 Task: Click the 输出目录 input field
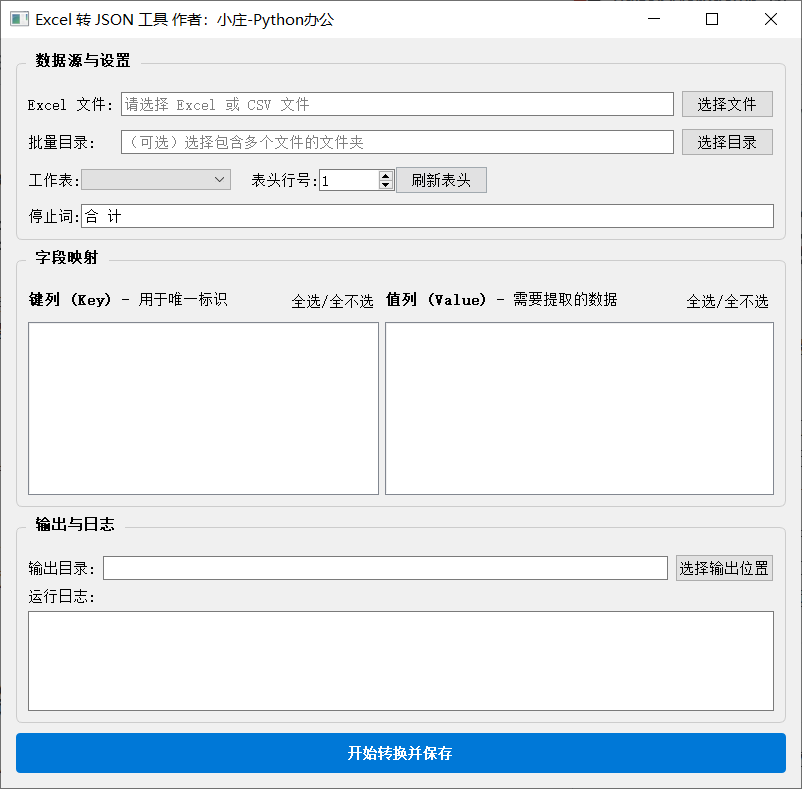click(385, 568)
